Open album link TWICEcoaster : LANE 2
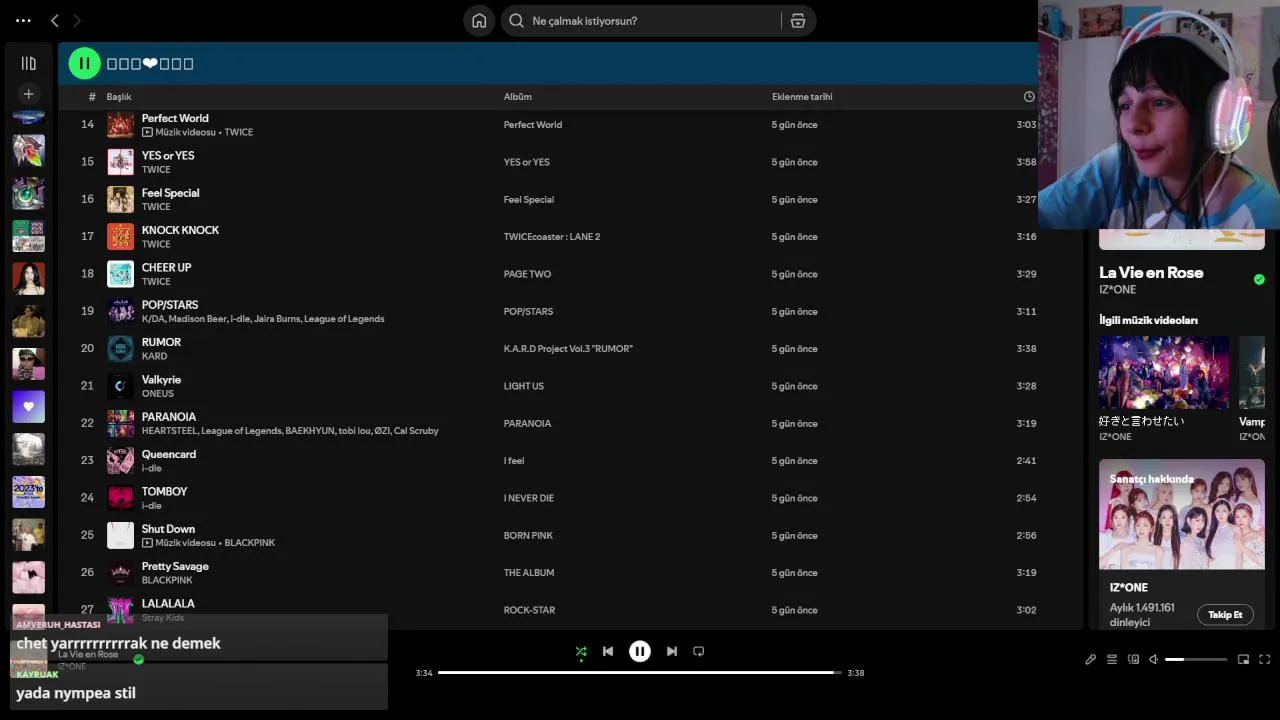 click(552, 237)
